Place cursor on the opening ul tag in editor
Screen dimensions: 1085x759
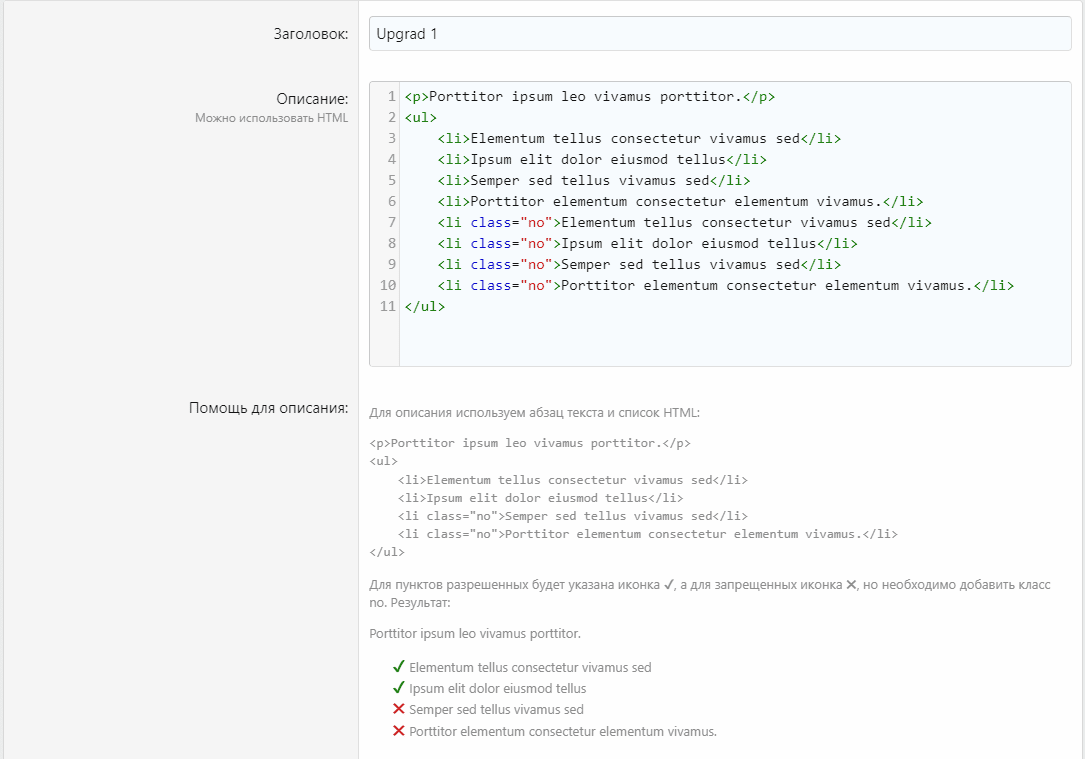tap(420, 118)
